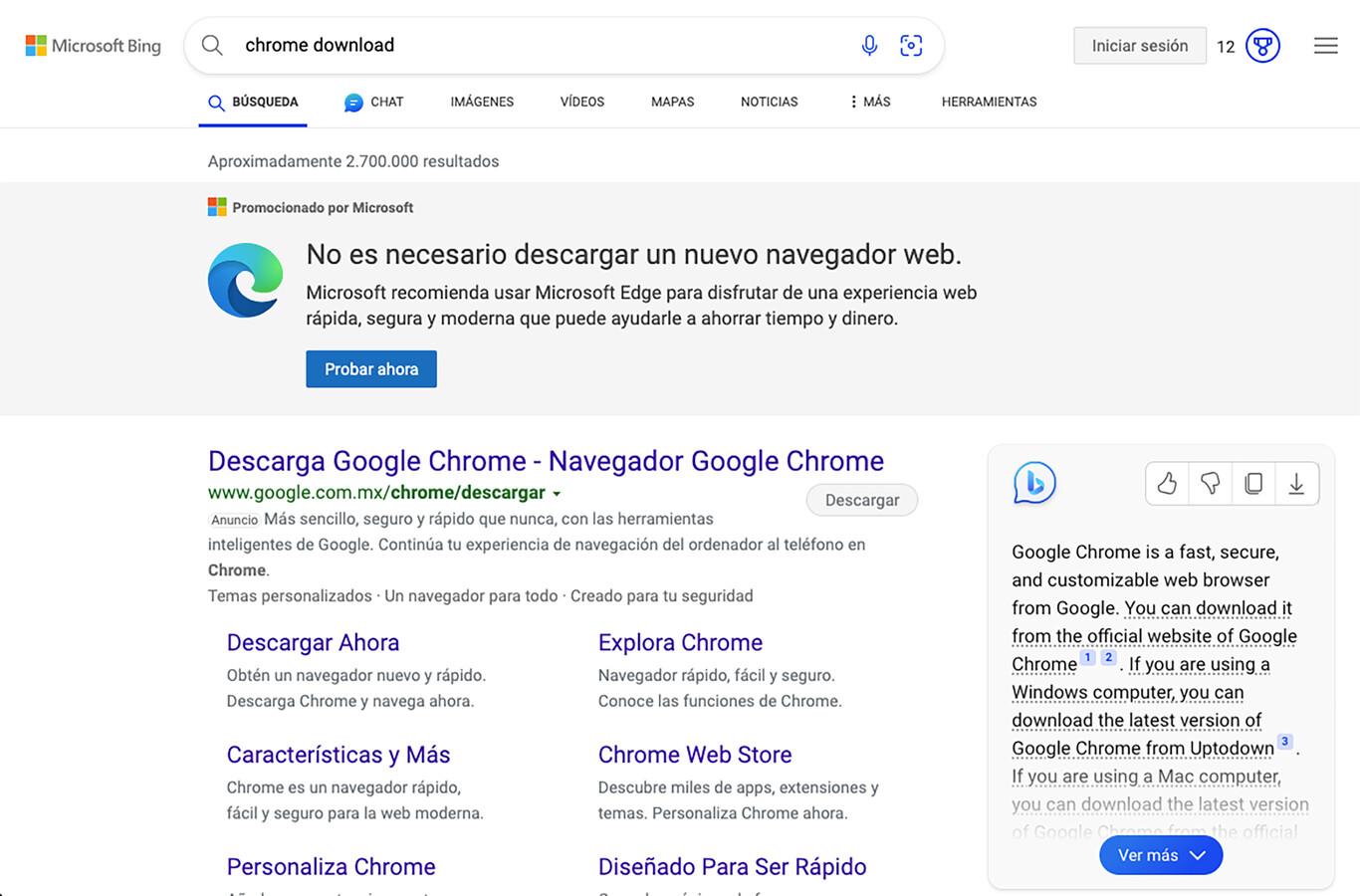Screen dimensions: 1360x896
Task: Open visual search with the camera icon
Action: (911, 45)
